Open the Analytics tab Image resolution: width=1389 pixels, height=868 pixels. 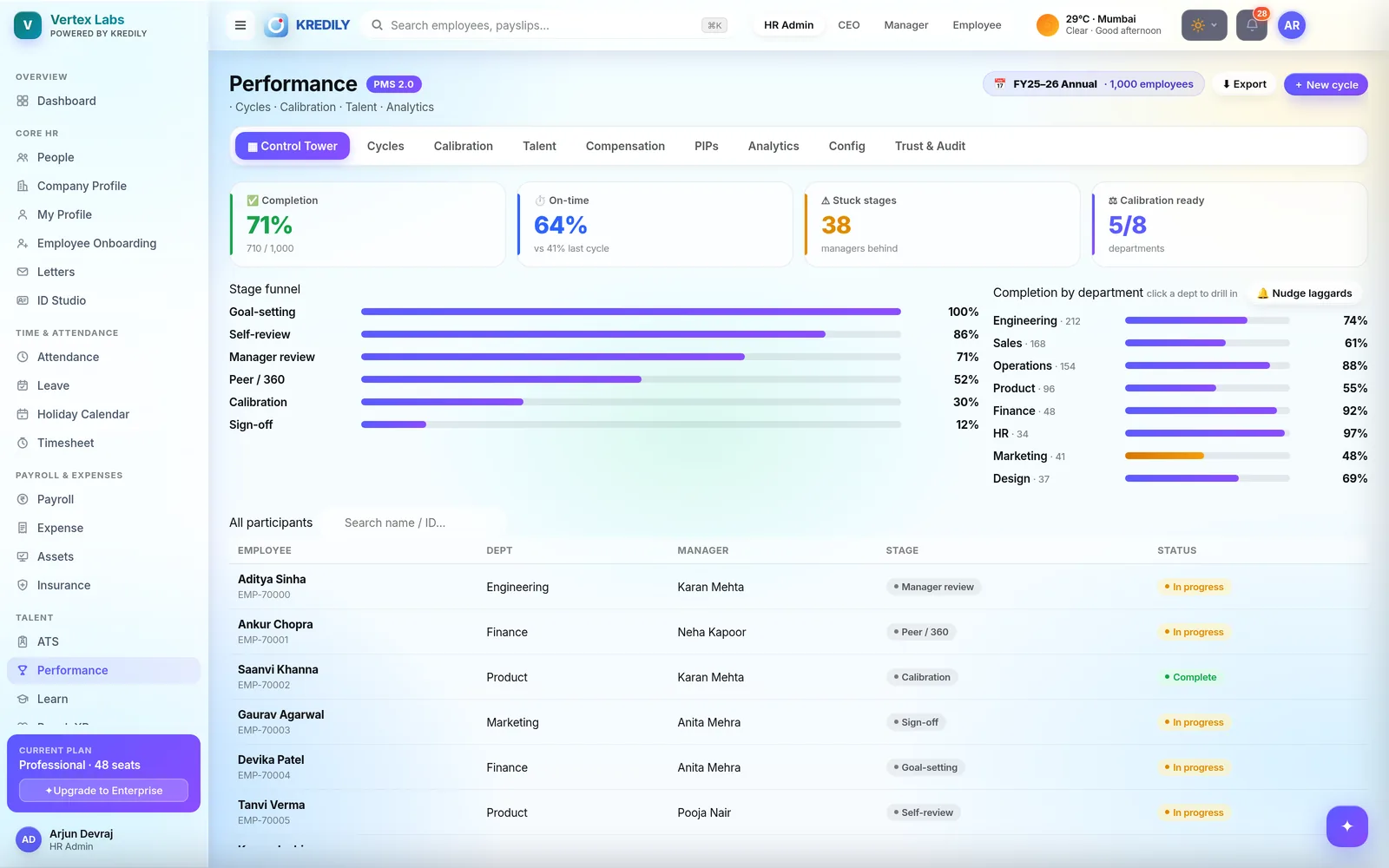(x=773, y=146)
